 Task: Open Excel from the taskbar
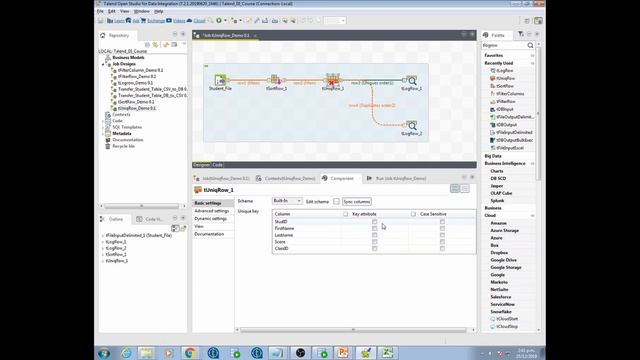point(387,353)
